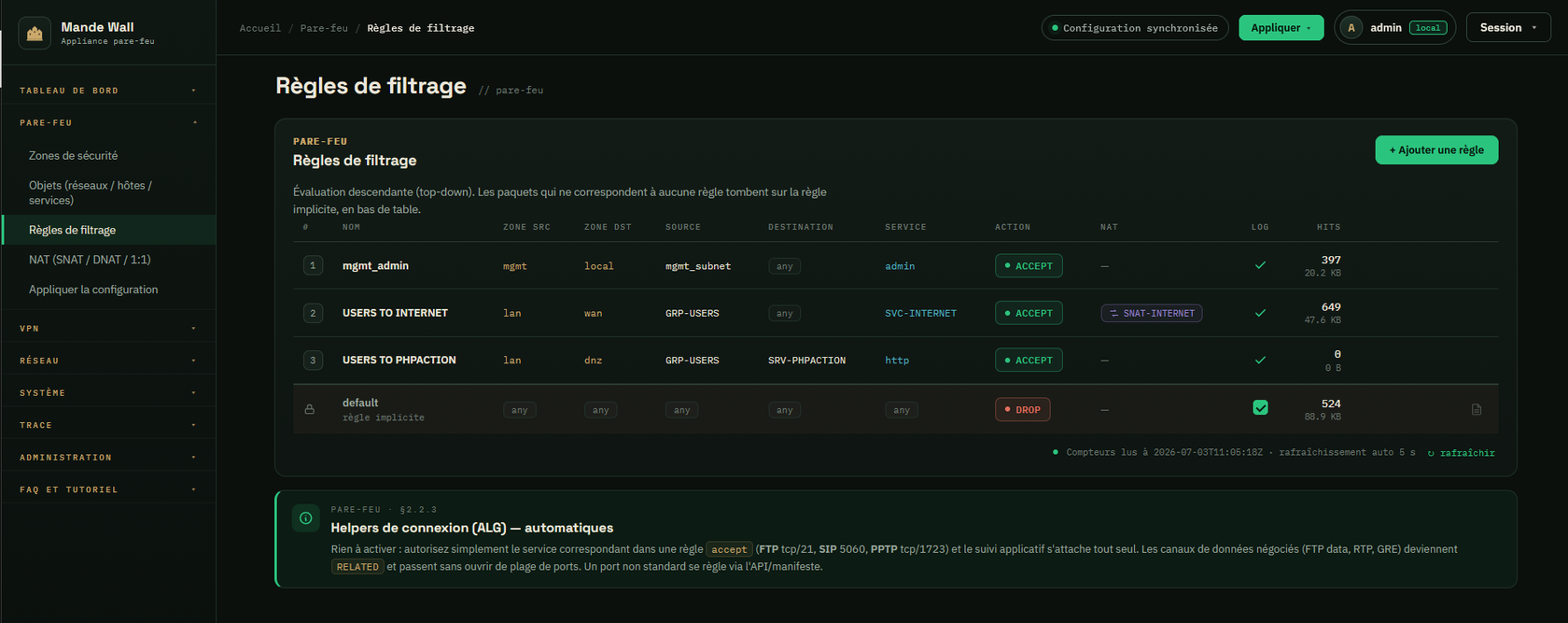
Task: Click the lock icon on the default rule
Action: (x=310, y=409)
